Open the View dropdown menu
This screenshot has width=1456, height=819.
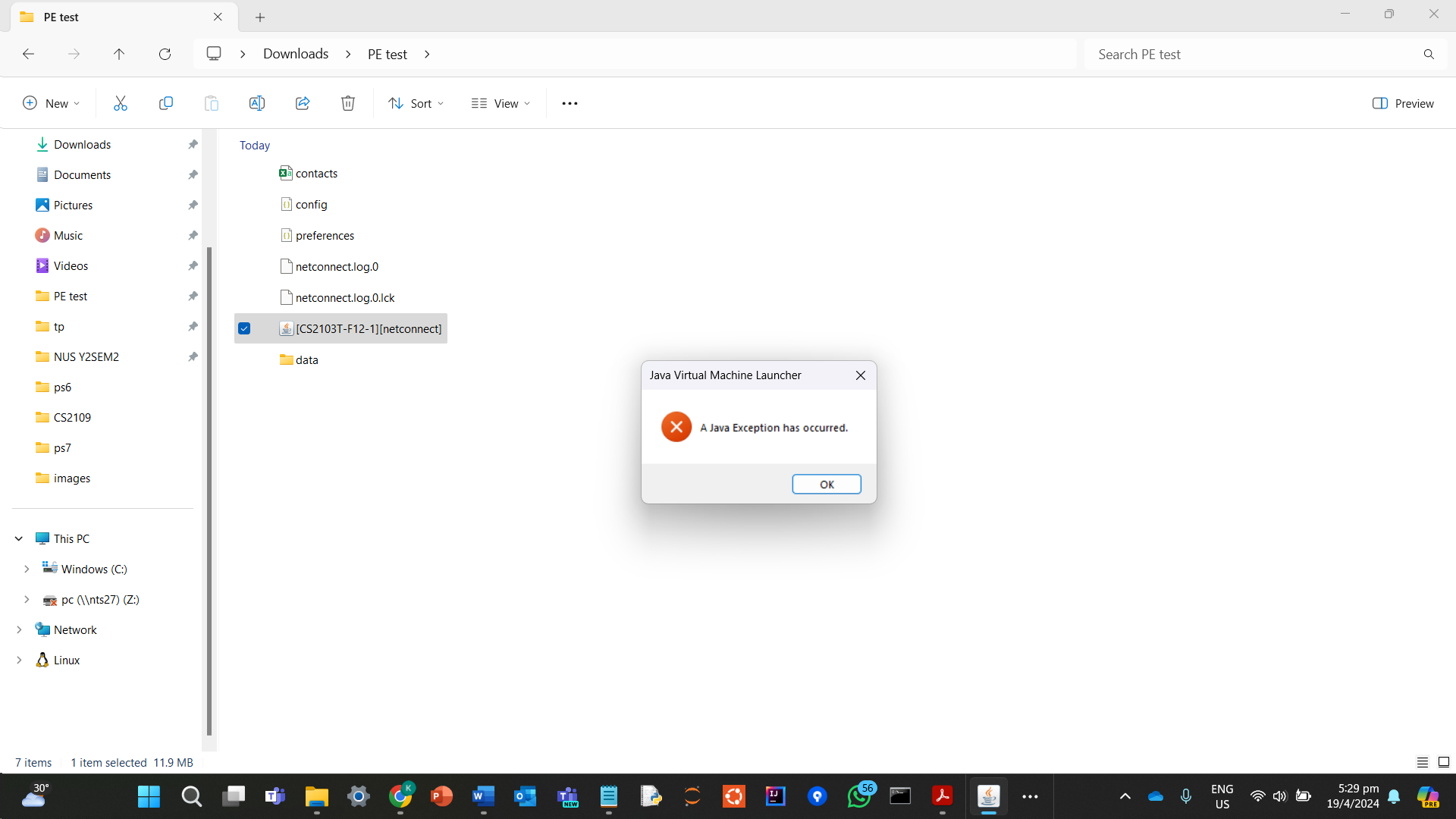click(500, 103)
